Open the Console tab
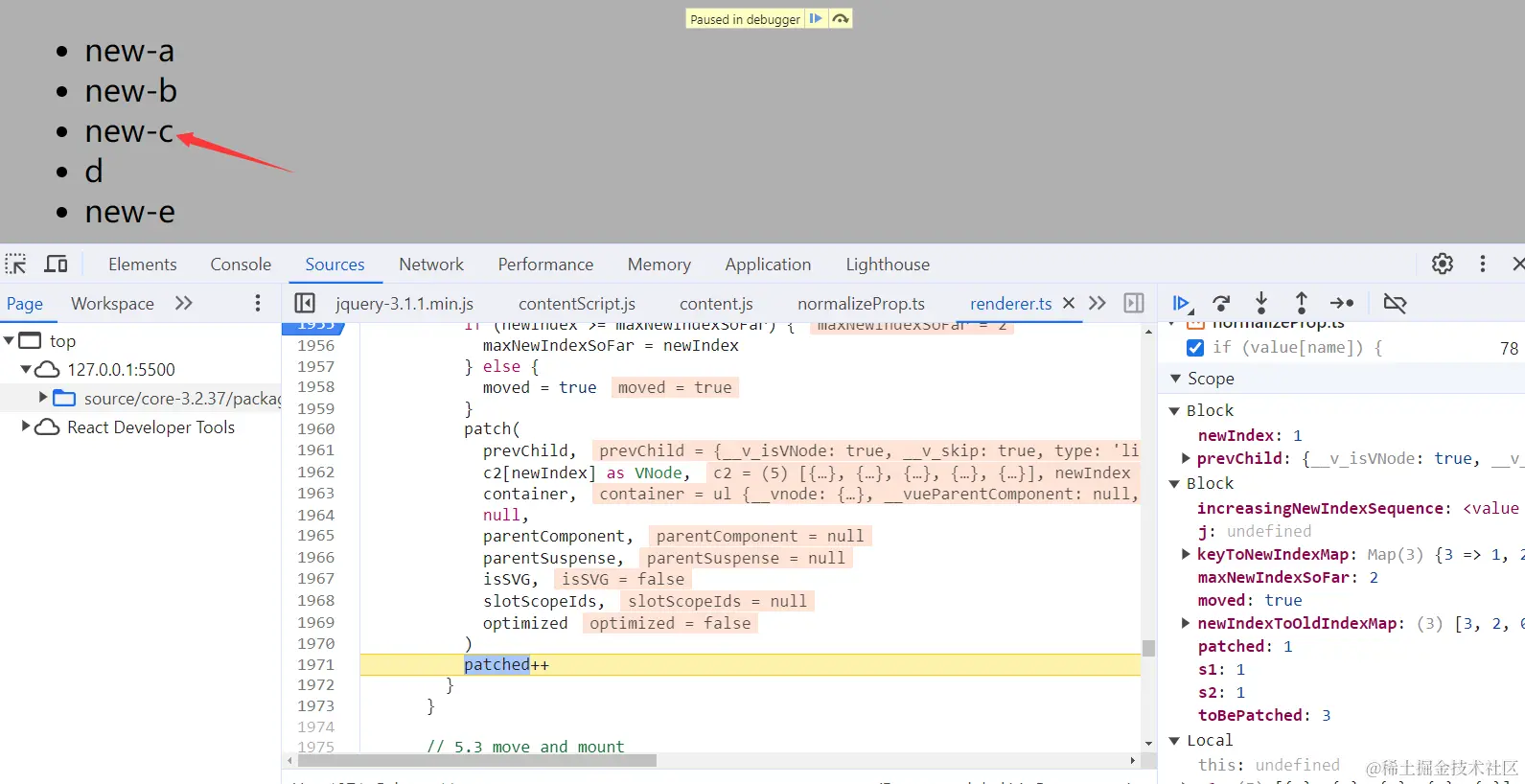Screen dimensions: 1525x784 [x=241, y=264]
